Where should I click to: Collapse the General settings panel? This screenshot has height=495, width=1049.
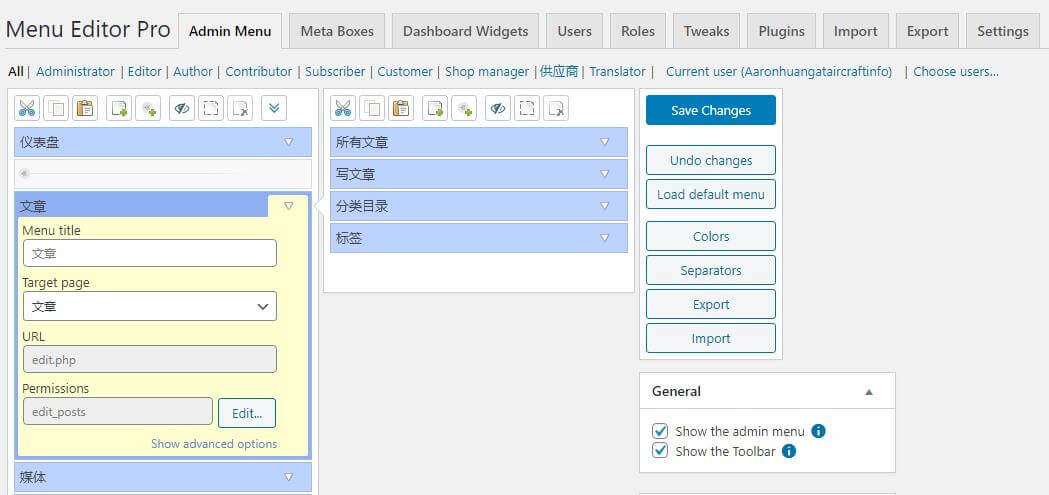click(869, 392)
